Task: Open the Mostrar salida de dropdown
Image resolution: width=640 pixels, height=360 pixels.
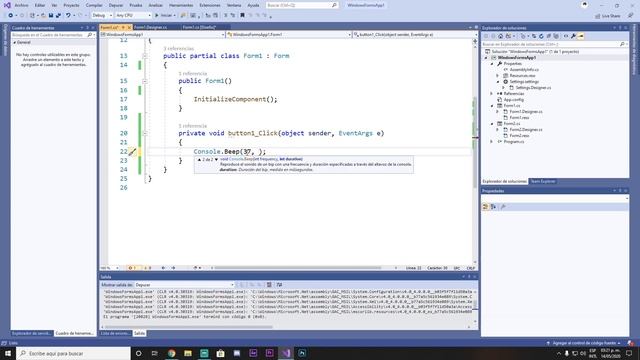Action: [184, 285]
